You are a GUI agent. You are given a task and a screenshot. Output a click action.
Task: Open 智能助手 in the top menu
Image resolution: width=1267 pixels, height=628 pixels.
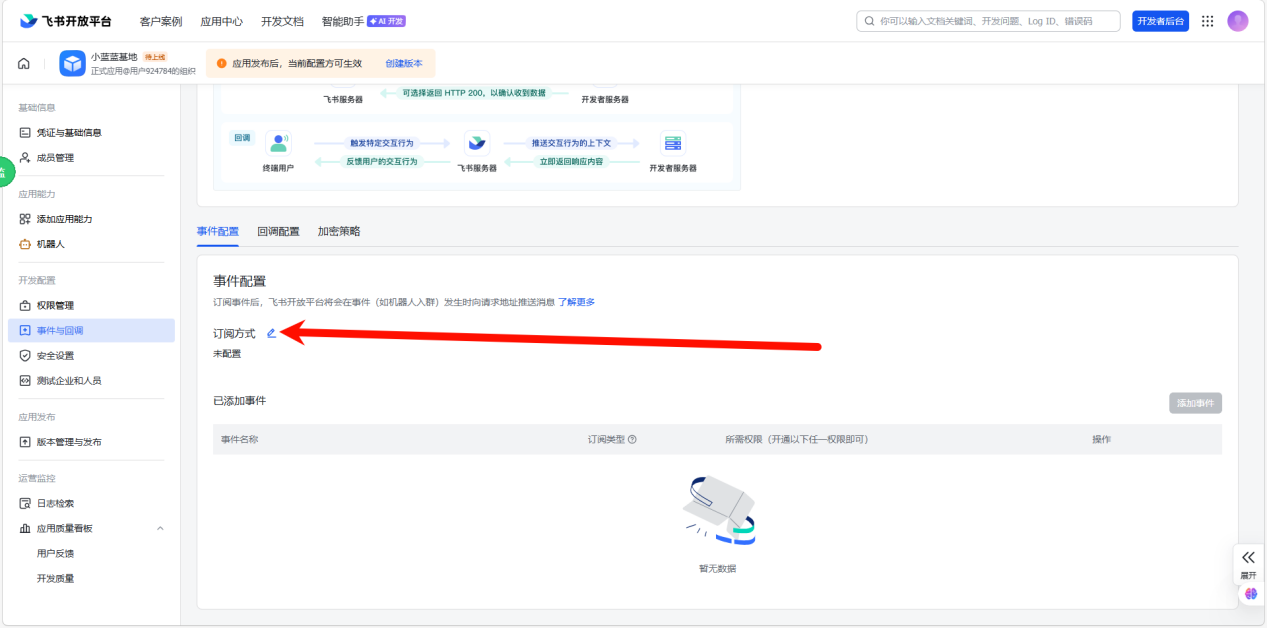[341, 20]
